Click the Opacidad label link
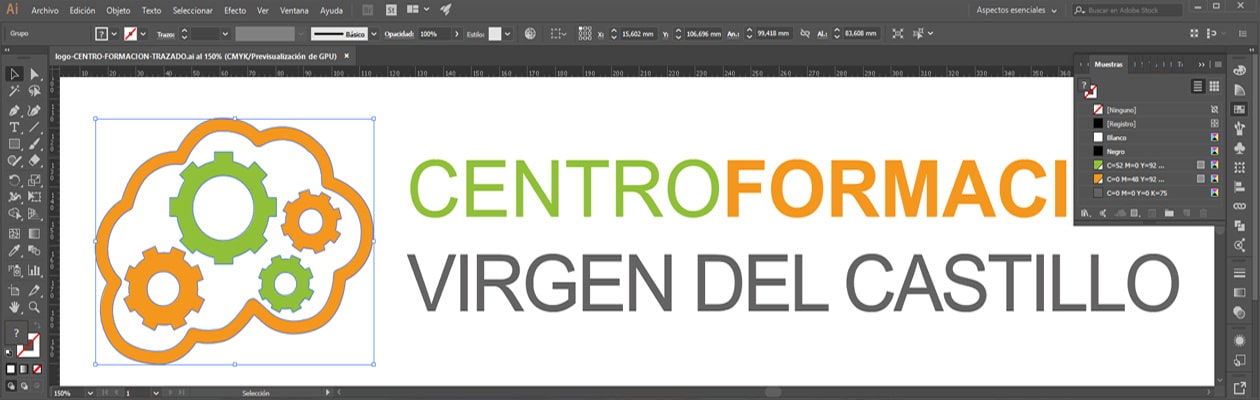 coord(400,34)
